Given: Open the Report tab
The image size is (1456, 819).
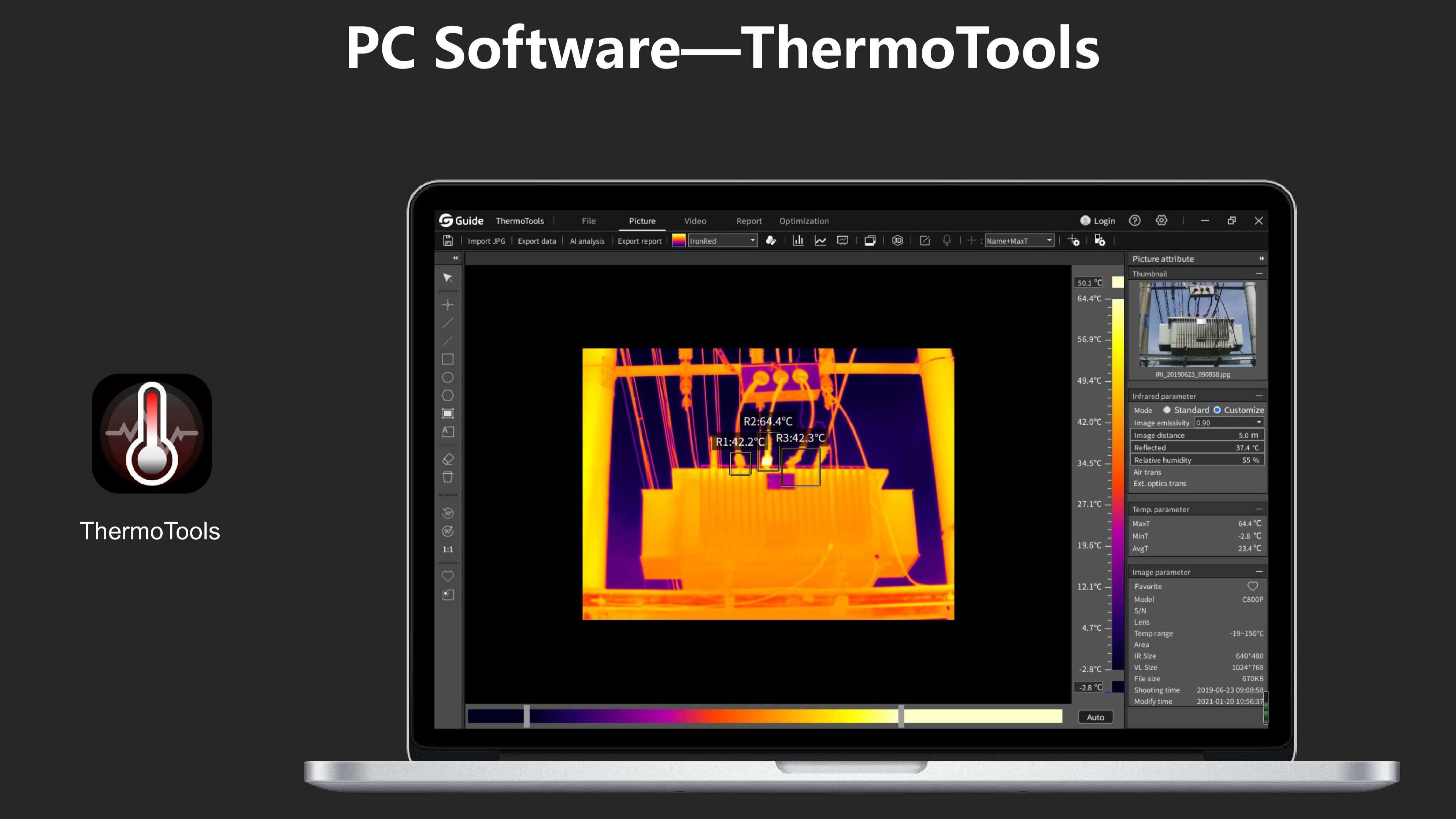Looking at the screenshot, I should [749, 221].
